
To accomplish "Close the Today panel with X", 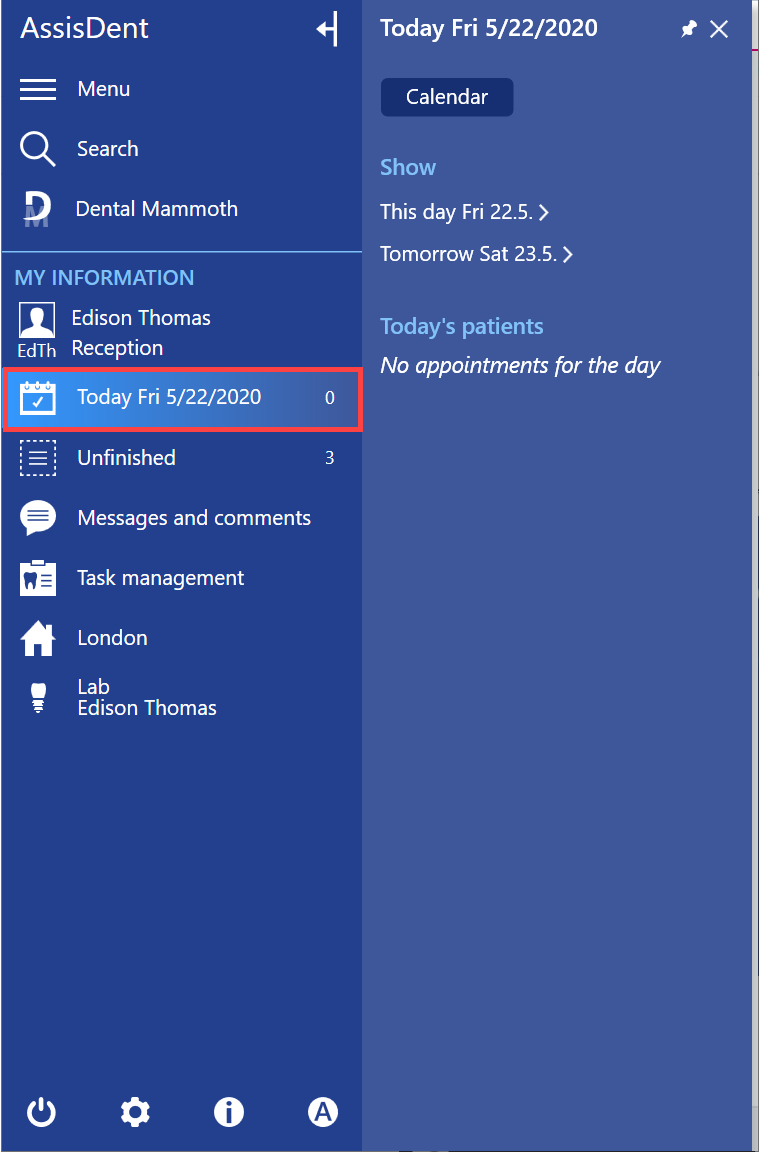I will [x=719, y=29].
